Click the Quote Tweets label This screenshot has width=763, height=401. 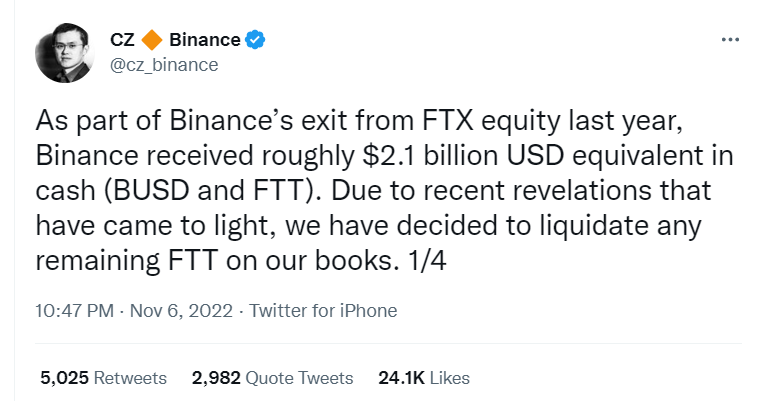pyautogui.click(x=299, y=378)
